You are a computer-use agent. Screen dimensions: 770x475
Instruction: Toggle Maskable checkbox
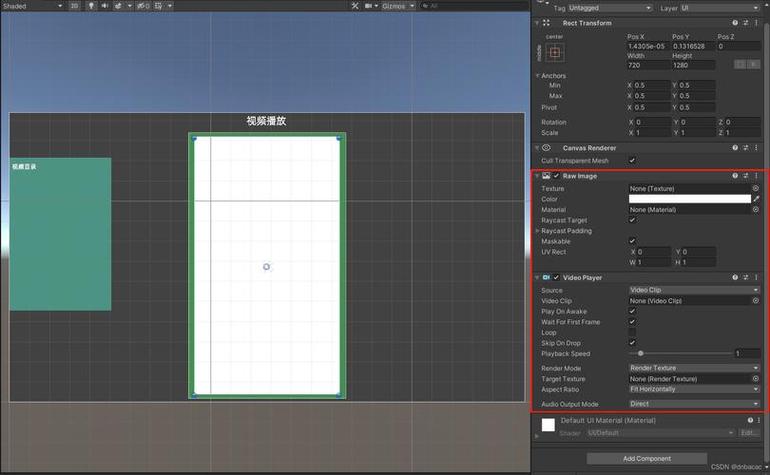tap(632, 241)
